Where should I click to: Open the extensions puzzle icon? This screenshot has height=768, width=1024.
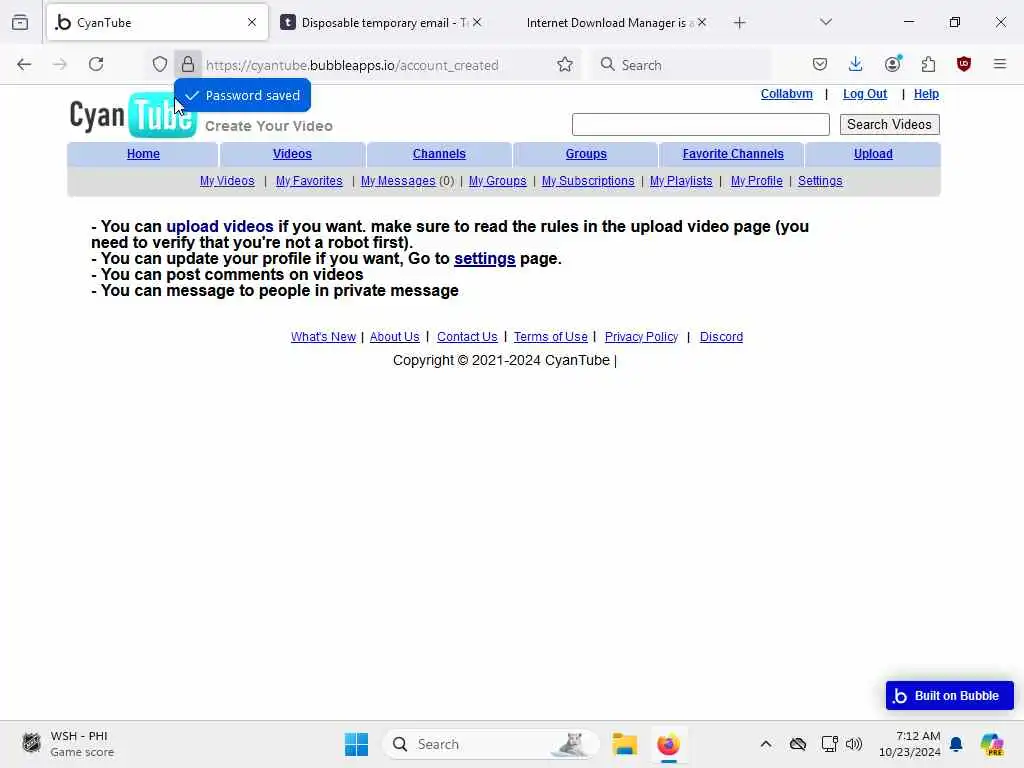(928, 64)
